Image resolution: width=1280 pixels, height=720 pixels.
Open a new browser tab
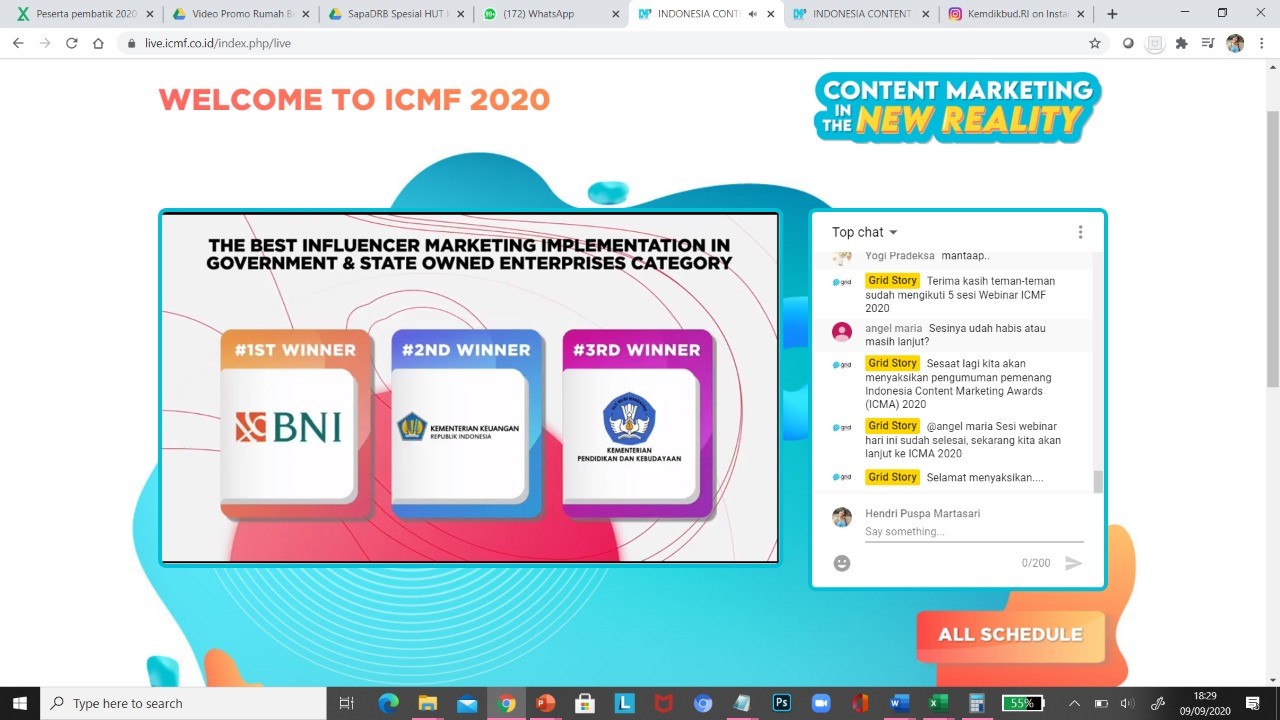(x=1112, y=14)
